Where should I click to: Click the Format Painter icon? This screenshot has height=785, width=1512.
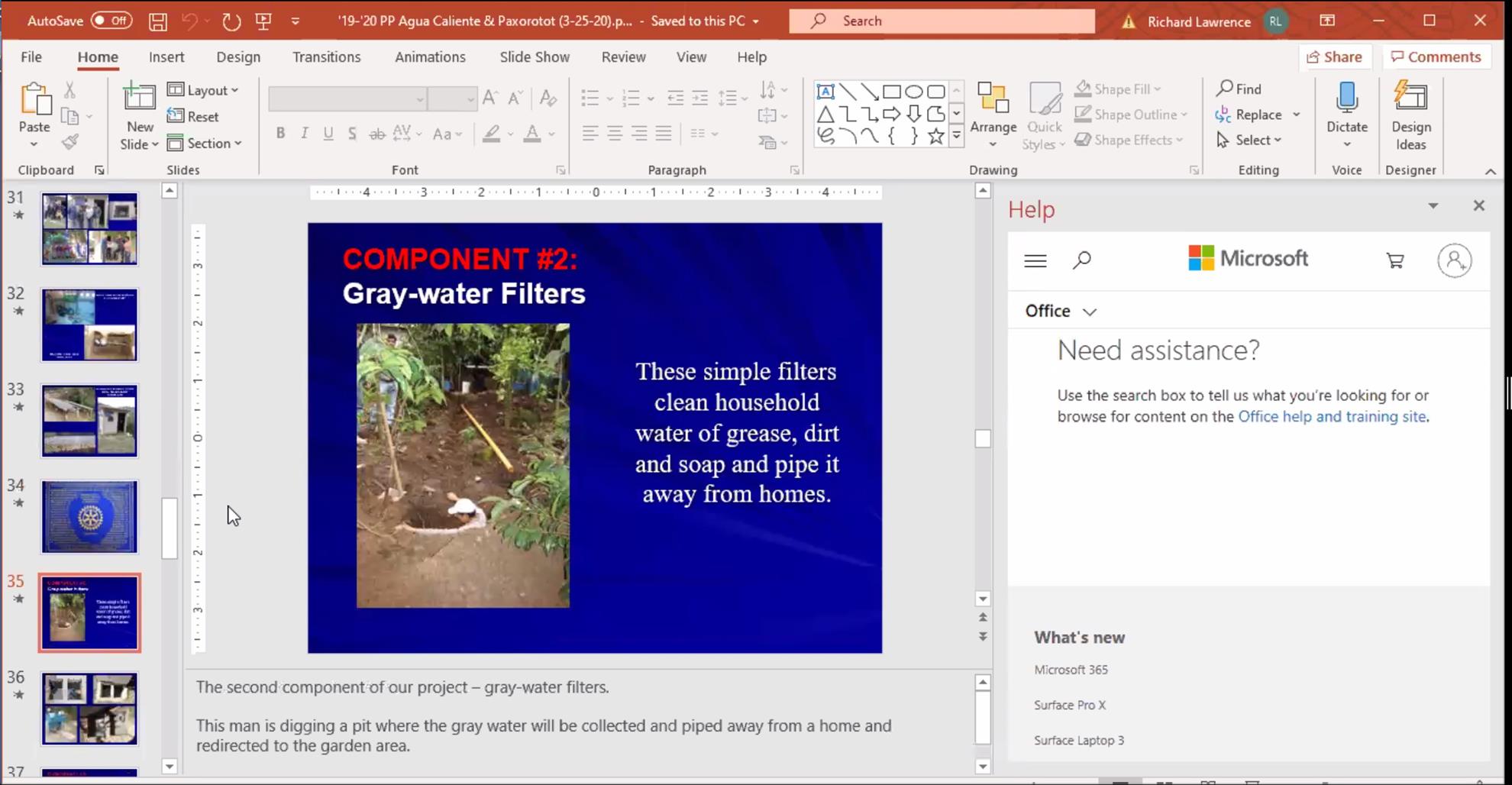pos(70,142)
